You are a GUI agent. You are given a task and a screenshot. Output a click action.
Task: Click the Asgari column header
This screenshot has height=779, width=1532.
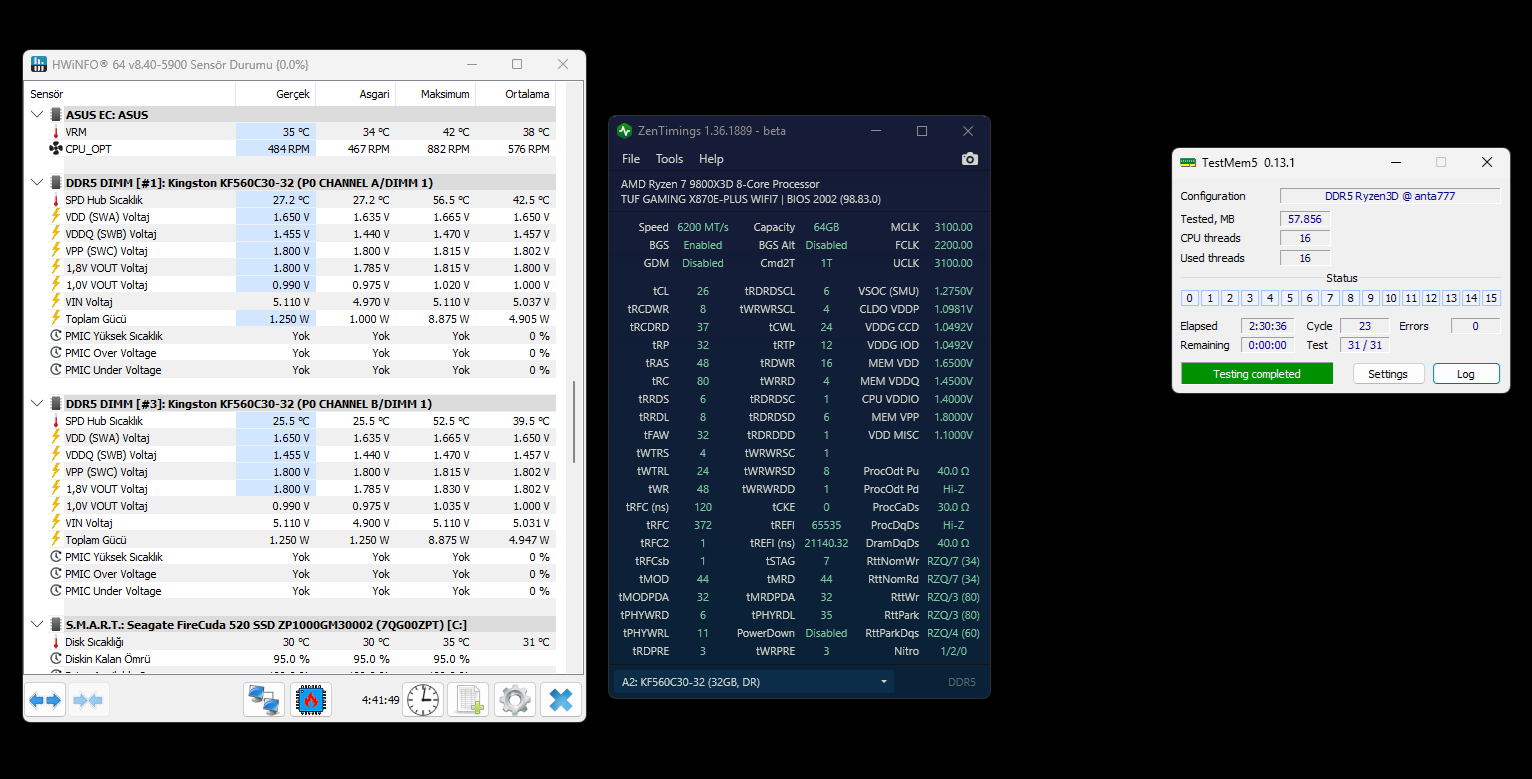tap(355, 94)
